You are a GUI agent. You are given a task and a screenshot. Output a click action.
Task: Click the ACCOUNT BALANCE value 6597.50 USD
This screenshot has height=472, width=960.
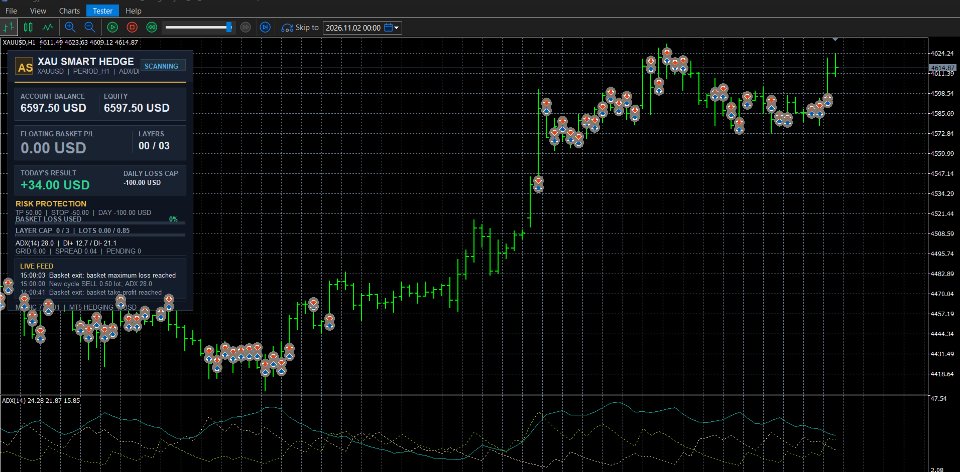(53, 108)
